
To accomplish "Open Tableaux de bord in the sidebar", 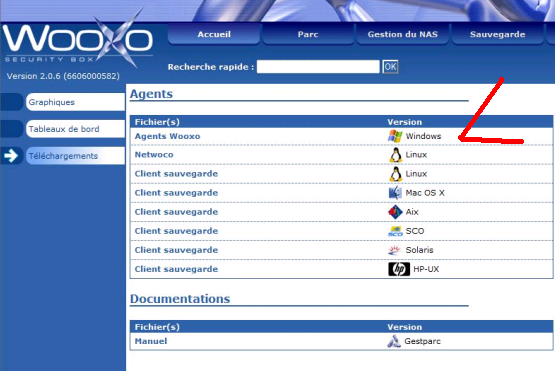I will coord(75,129).
